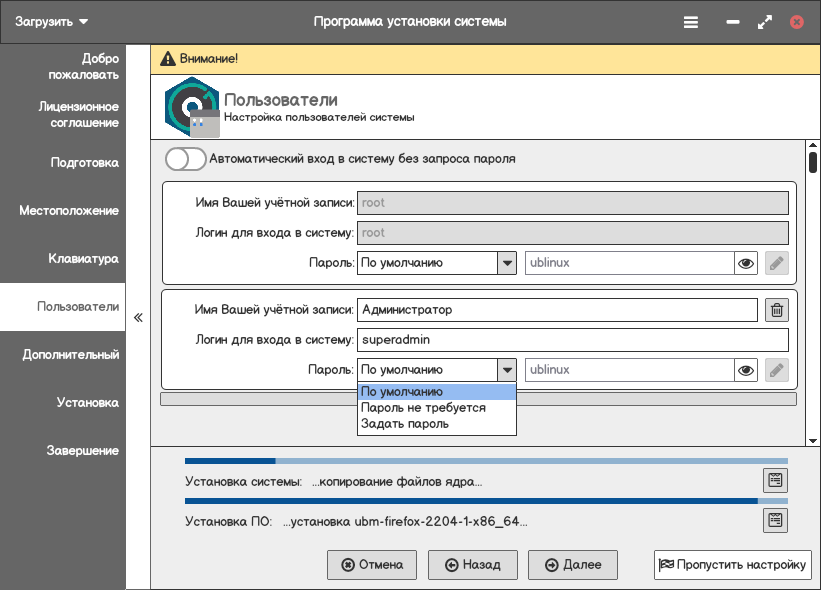This screenshot has width=821, height=590.
Task: Open the Загрузить dropdown menu
Action: tap(51, 21)
